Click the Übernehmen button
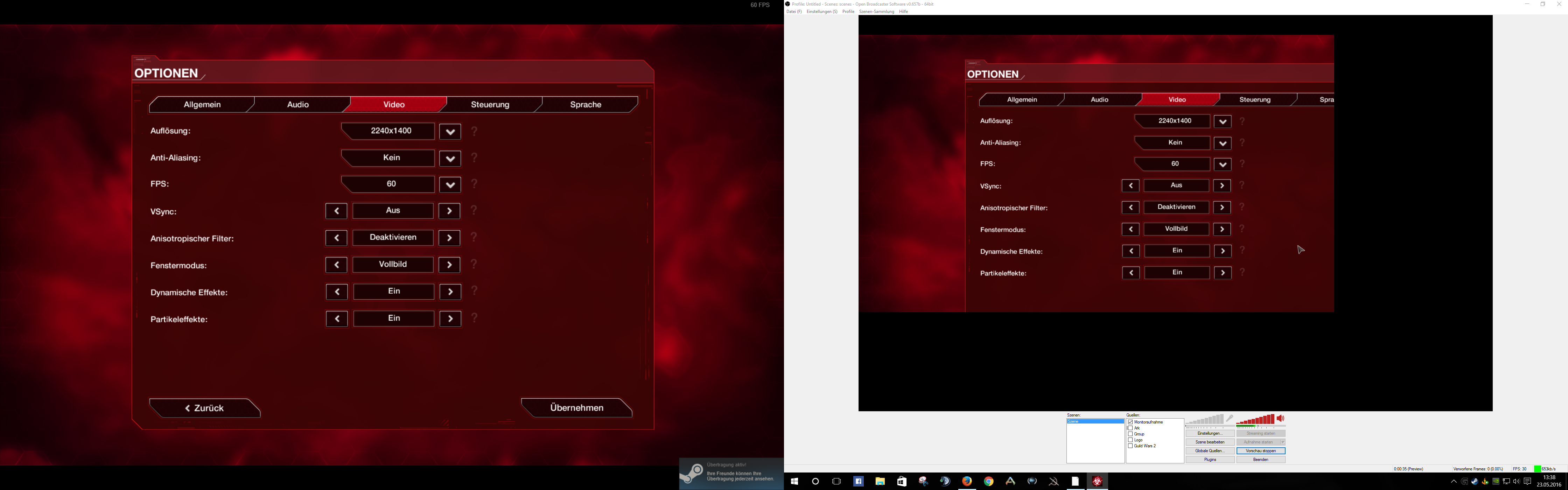The height and width of the screenshot is (490, 1568). coord(576,408)
